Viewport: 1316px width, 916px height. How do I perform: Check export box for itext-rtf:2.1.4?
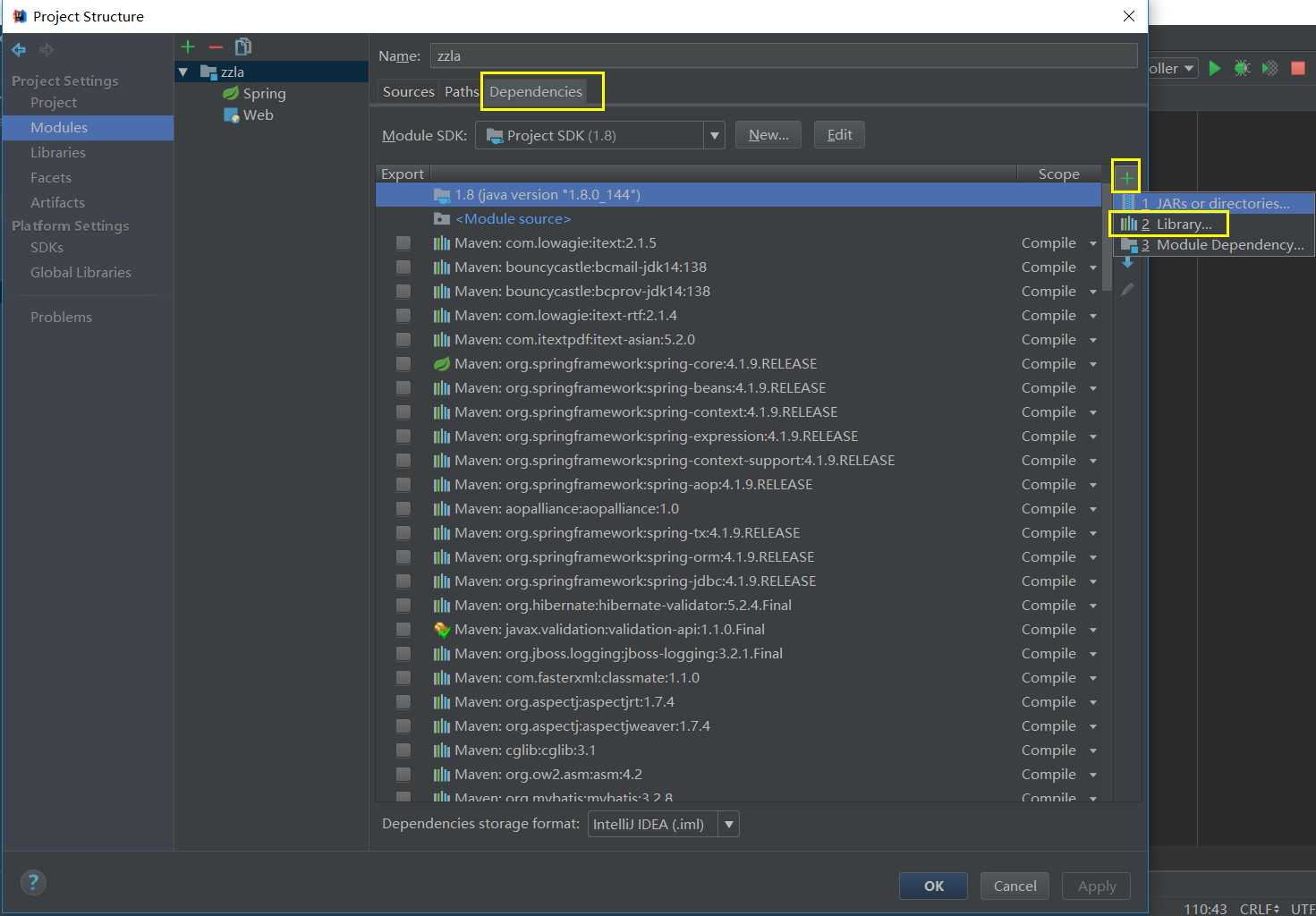tap(403, 315)
